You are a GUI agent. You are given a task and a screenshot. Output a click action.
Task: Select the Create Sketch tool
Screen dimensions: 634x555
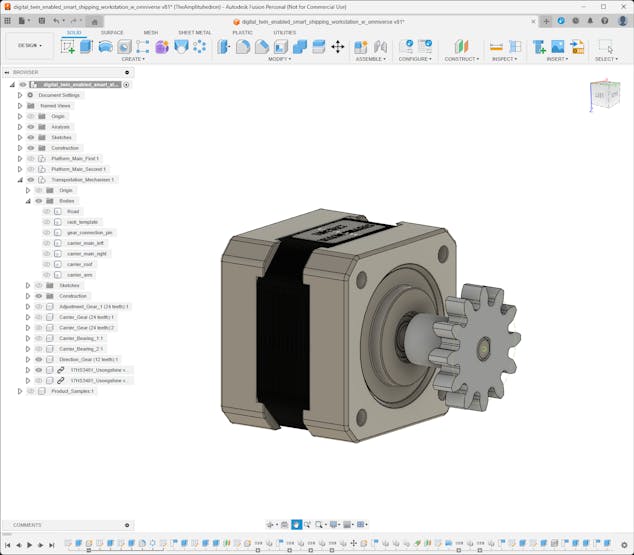pyautogui.click(x=68, y=46)
